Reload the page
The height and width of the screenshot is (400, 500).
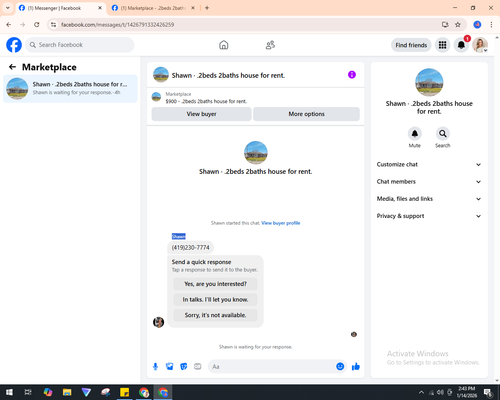(x=37, y=25)
